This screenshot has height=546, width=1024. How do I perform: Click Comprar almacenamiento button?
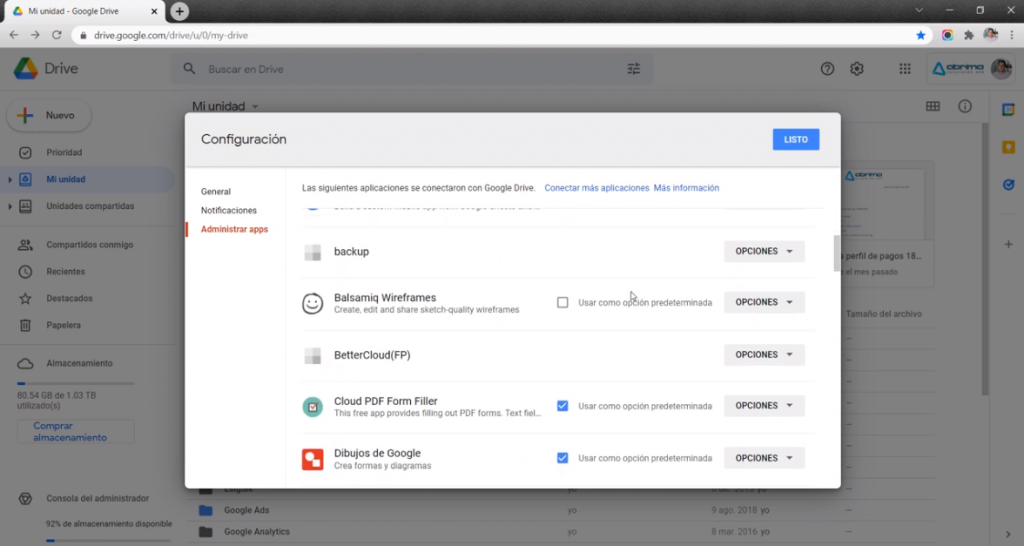click(x=75, y=432)
